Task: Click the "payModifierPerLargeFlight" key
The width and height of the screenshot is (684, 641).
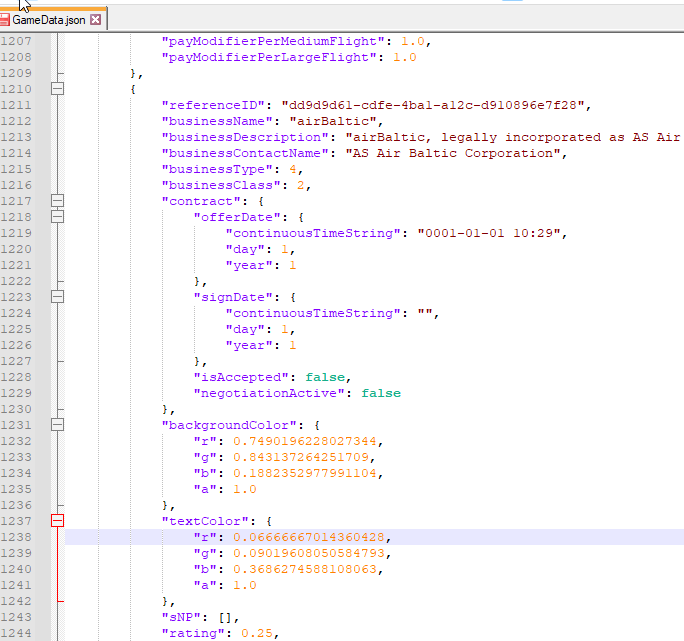Action: [269, 57]
